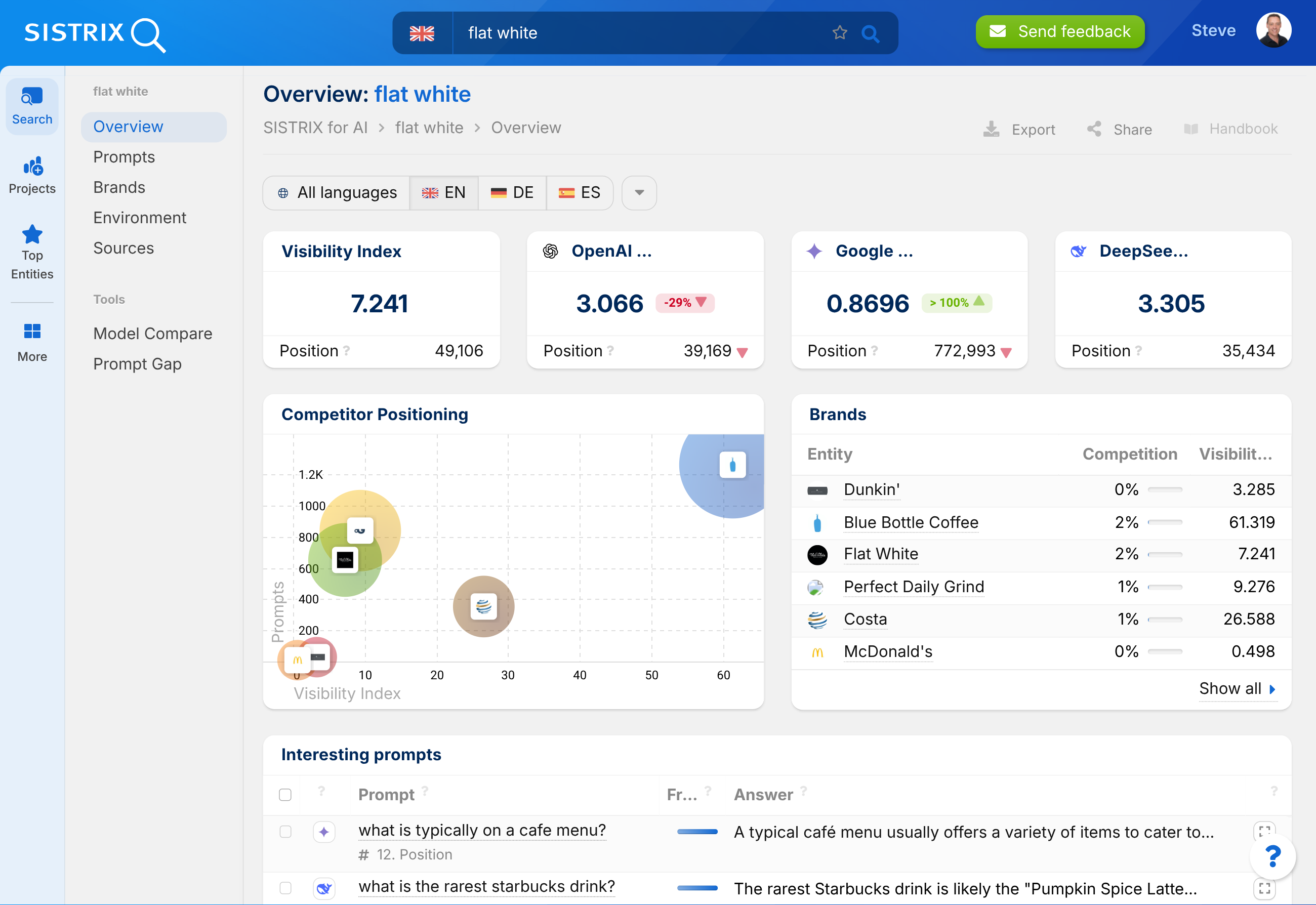Open 'what is the rarest starbucks drink?' prompt
This screenshot has width=1316, height=905.
click(486, 886)
